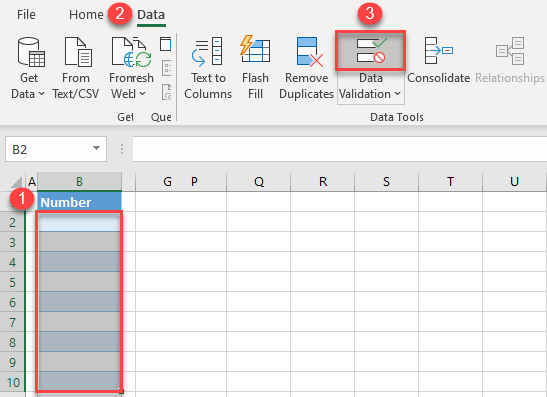Expand the Get Data dropdown arrow
The height and width of the screenshot is (397, 547).
pos(41,94)
